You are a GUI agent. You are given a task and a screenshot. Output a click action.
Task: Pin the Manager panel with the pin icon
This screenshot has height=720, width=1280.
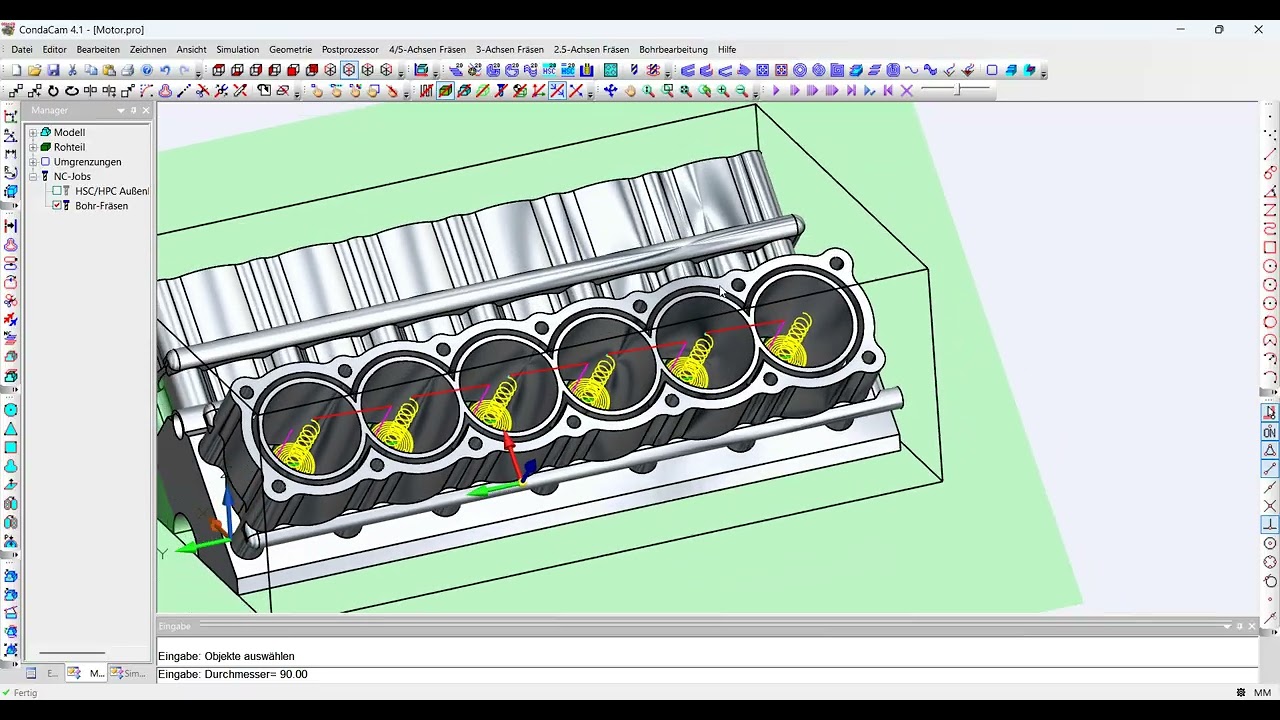(133, 110)
